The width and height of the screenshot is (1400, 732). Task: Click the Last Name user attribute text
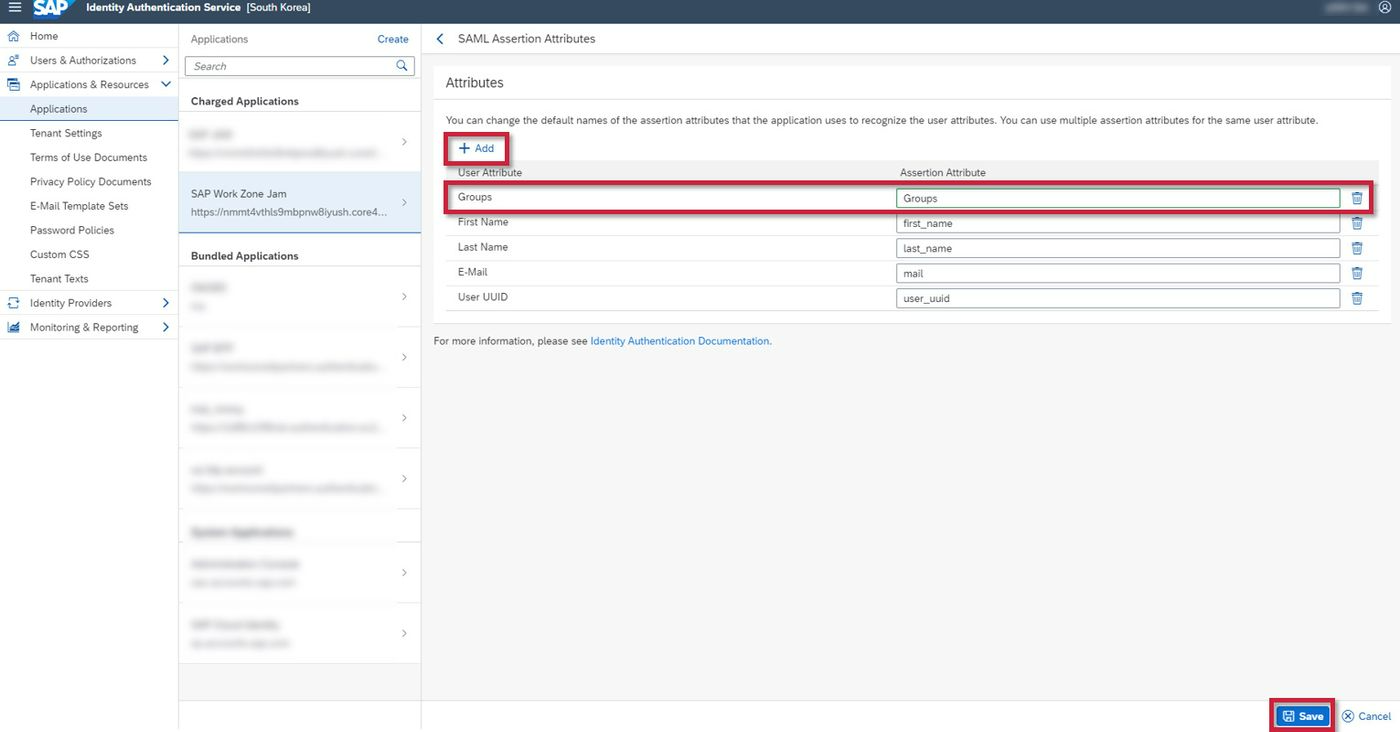(x=483, y=247)
